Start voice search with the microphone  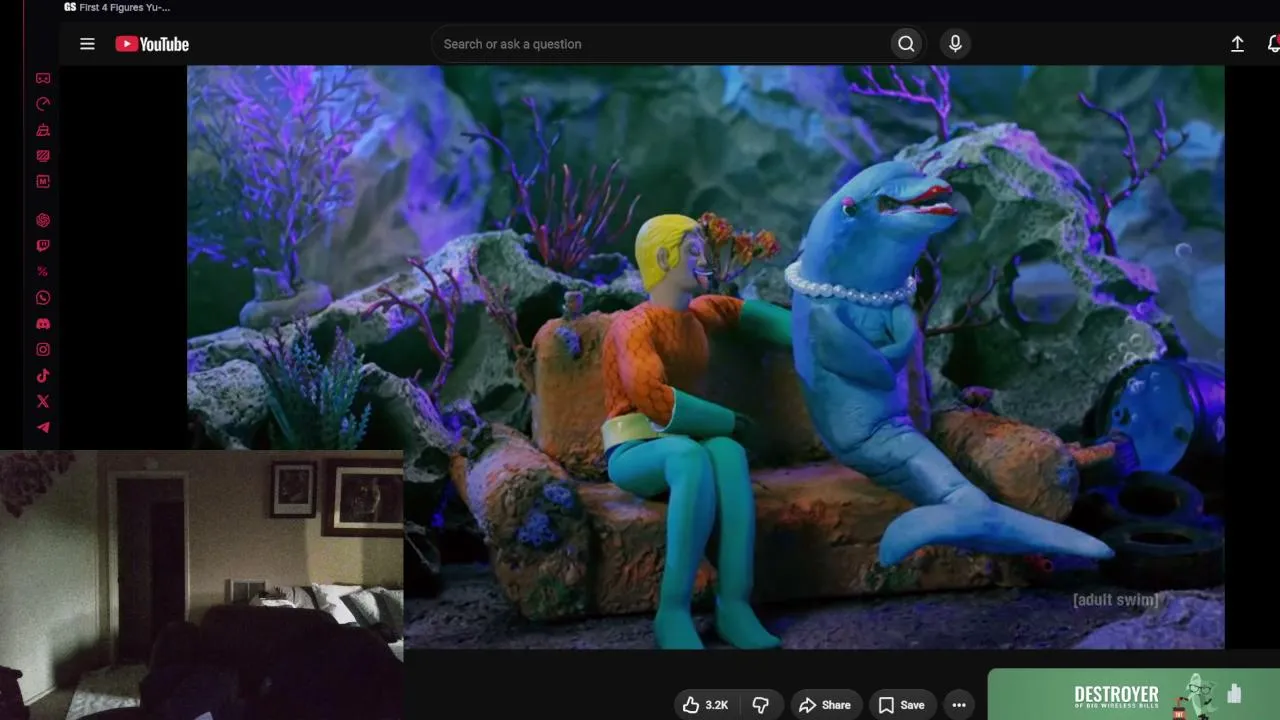pos(955,44)
